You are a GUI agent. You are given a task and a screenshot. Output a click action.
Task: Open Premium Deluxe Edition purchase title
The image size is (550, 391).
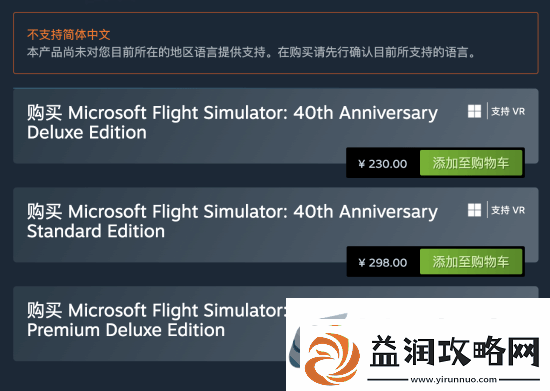click(156, 320)
